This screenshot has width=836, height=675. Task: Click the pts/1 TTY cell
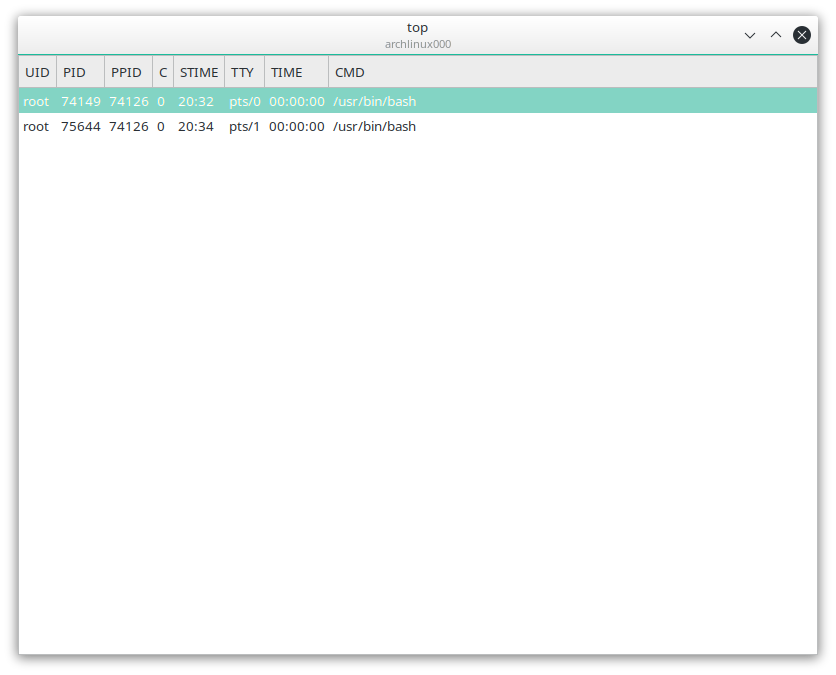tap(244, 126)
